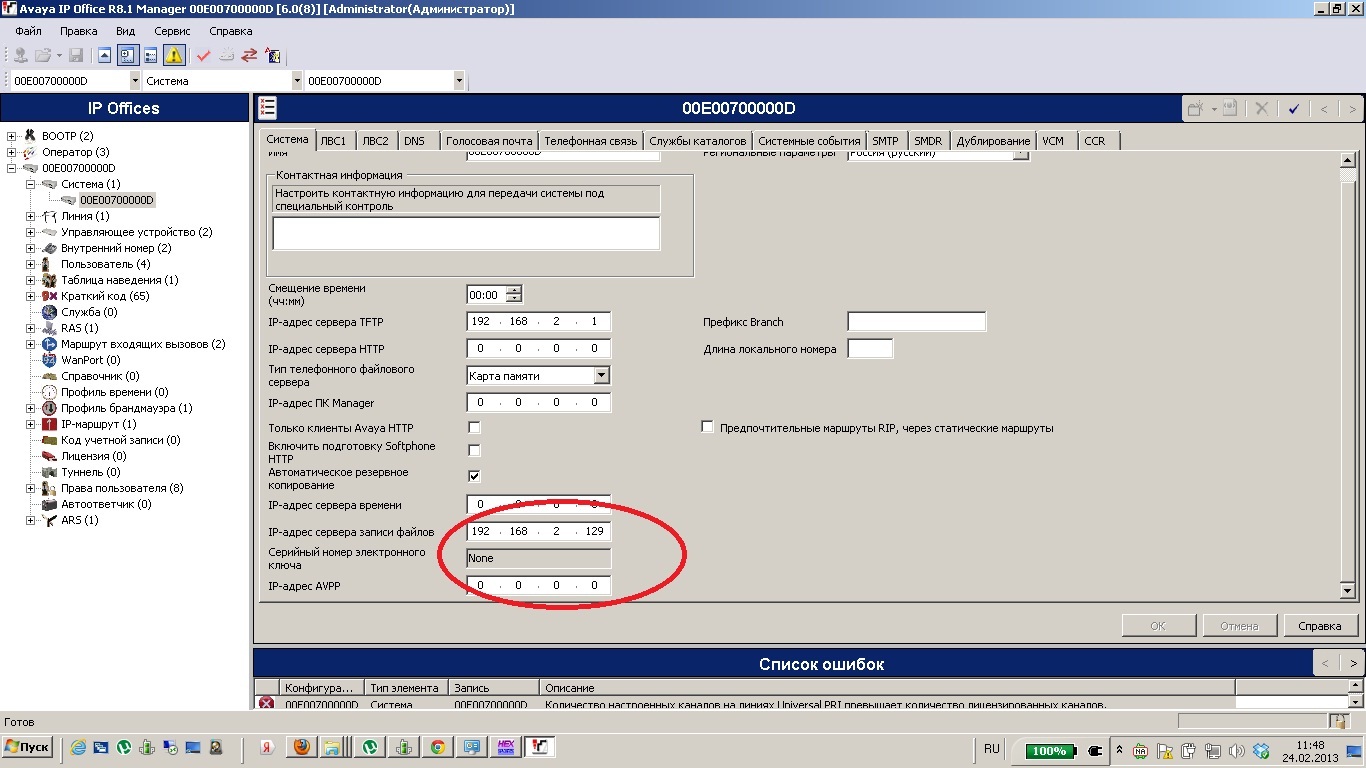This screenshot has height=768, width=1366.
Task: Click the voicemail language toolbar icon
Action: pos(273,55)
